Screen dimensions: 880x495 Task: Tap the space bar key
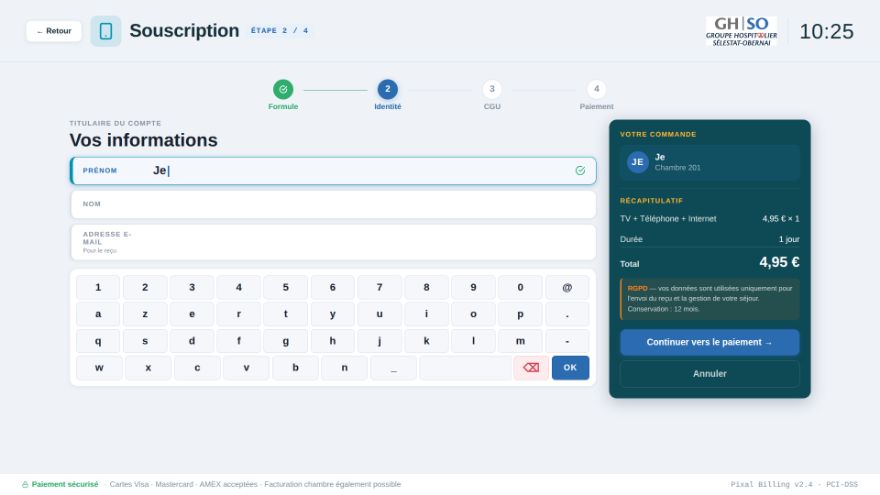[x=465, y=368]
